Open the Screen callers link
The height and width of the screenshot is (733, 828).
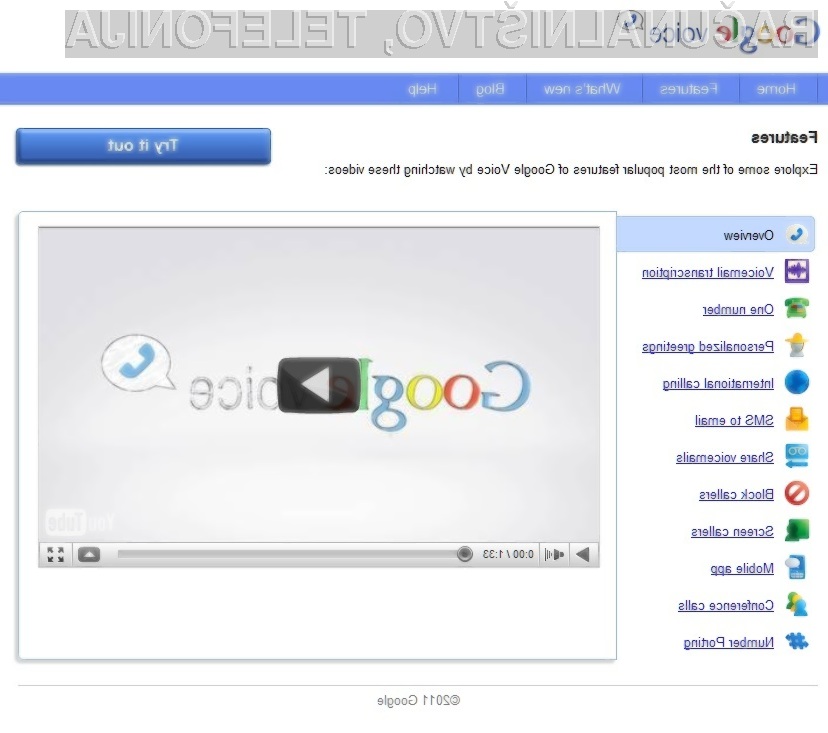pyautogui.click(x=732, y=531)
